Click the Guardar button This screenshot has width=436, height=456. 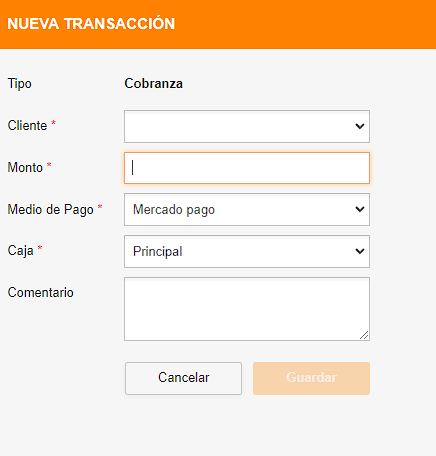[x=311, y=378]
